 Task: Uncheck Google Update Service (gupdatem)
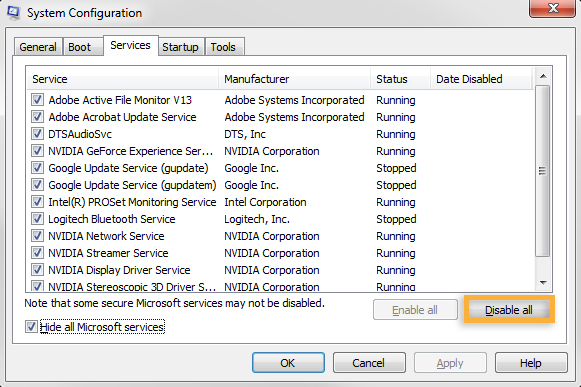click(37, 185)
